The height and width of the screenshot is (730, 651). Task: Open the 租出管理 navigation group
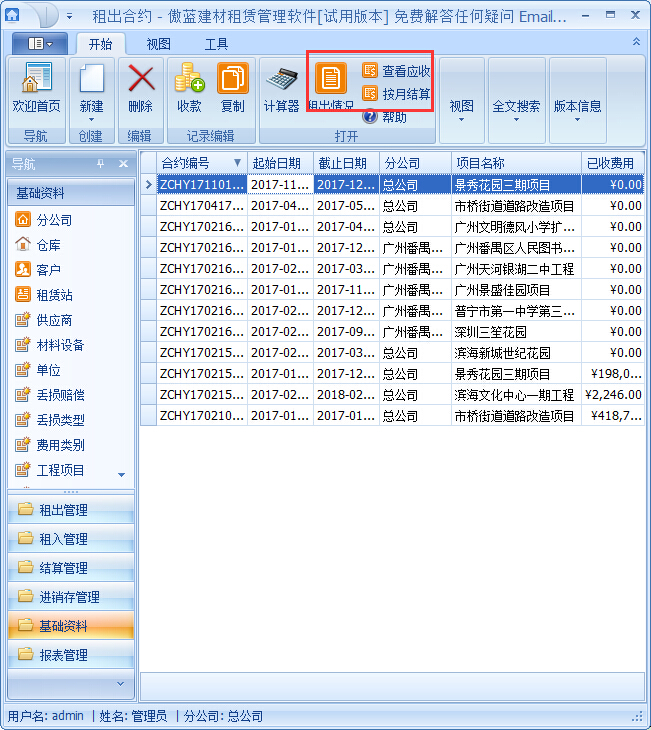click(x=63, y=510)
